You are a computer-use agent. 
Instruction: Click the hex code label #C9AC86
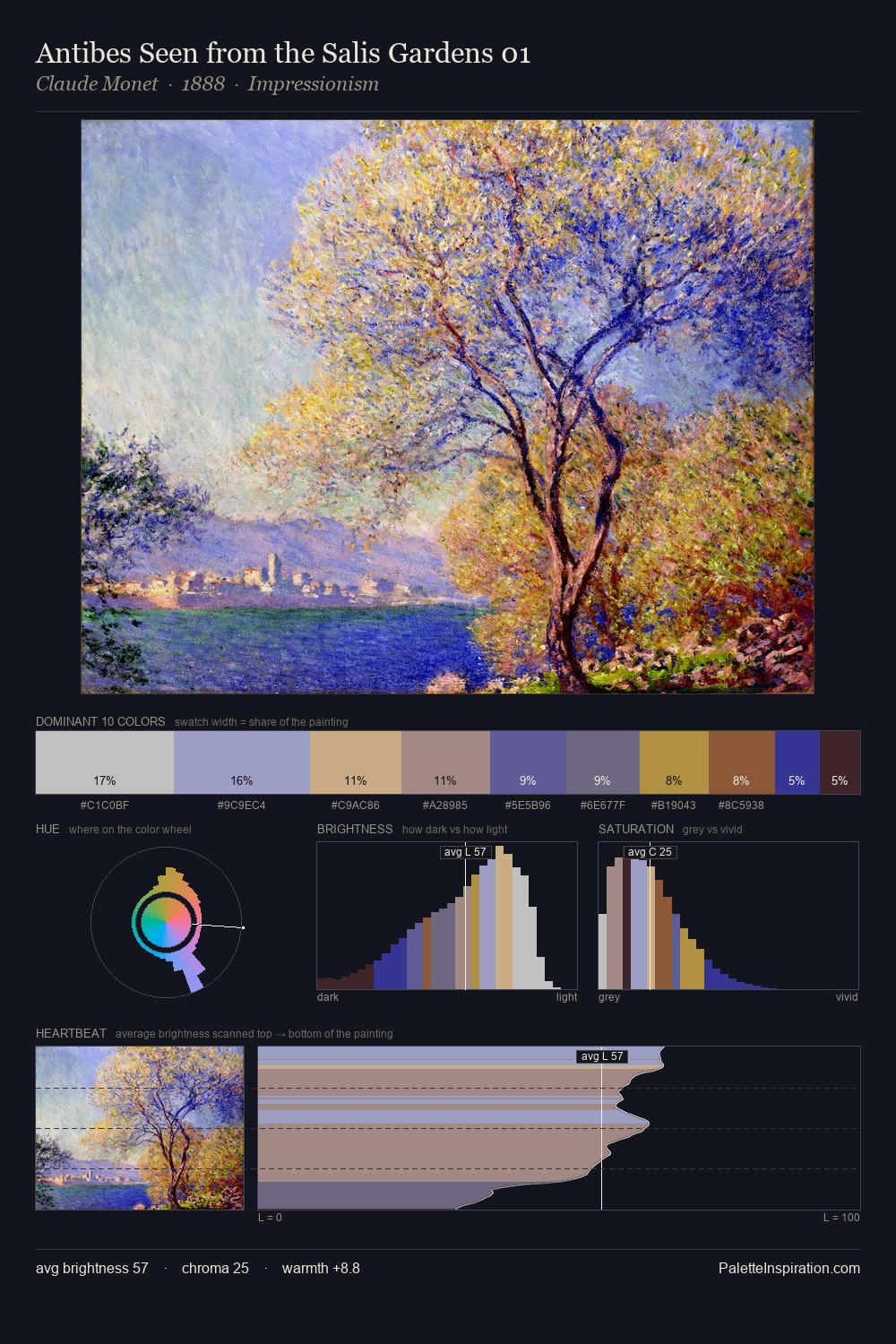coord(356,806)
